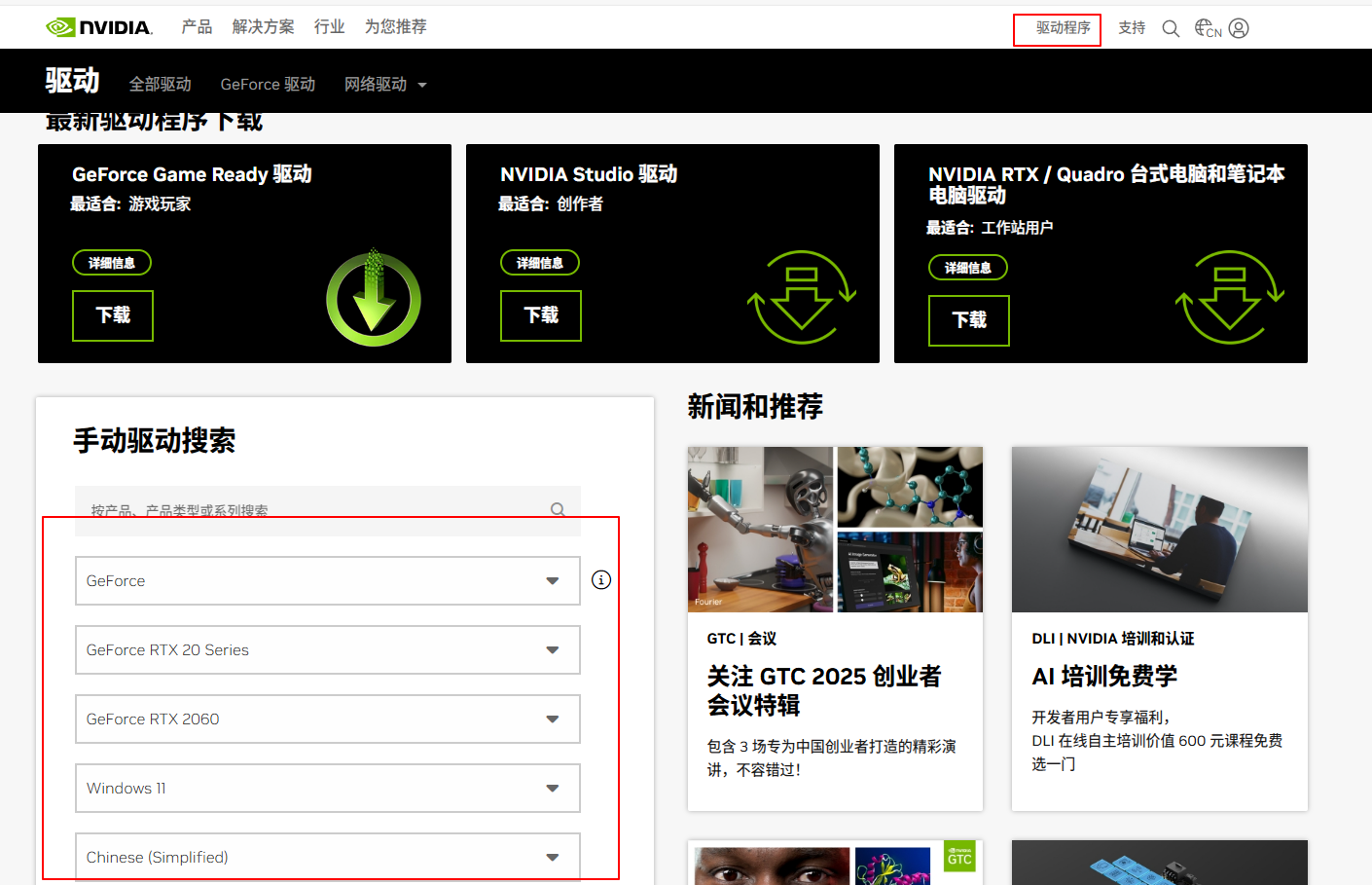The image size is (1372, 885).
Task: Open the 支持 link in top navigation
Action: coord(1132,28)
